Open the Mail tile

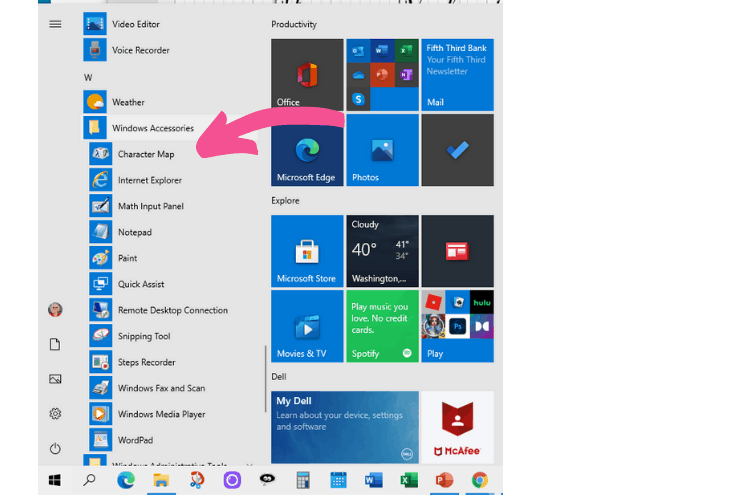point(458,75)
